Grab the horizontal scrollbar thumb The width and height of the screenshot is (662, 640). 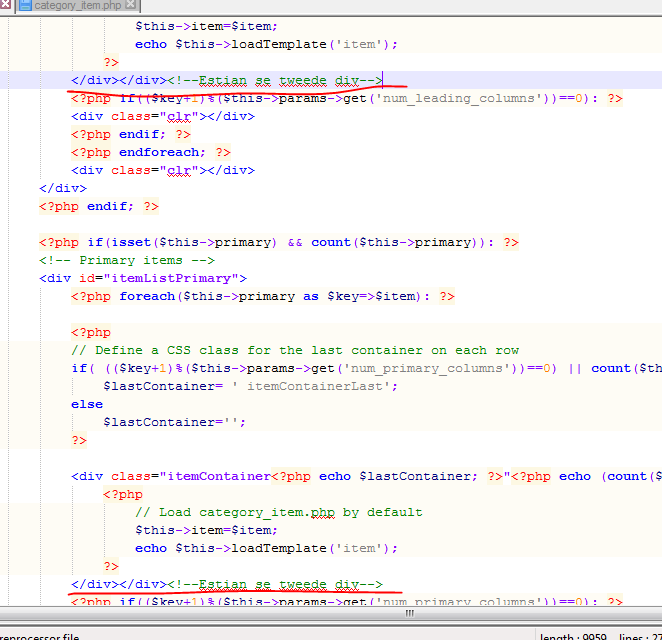410,613
